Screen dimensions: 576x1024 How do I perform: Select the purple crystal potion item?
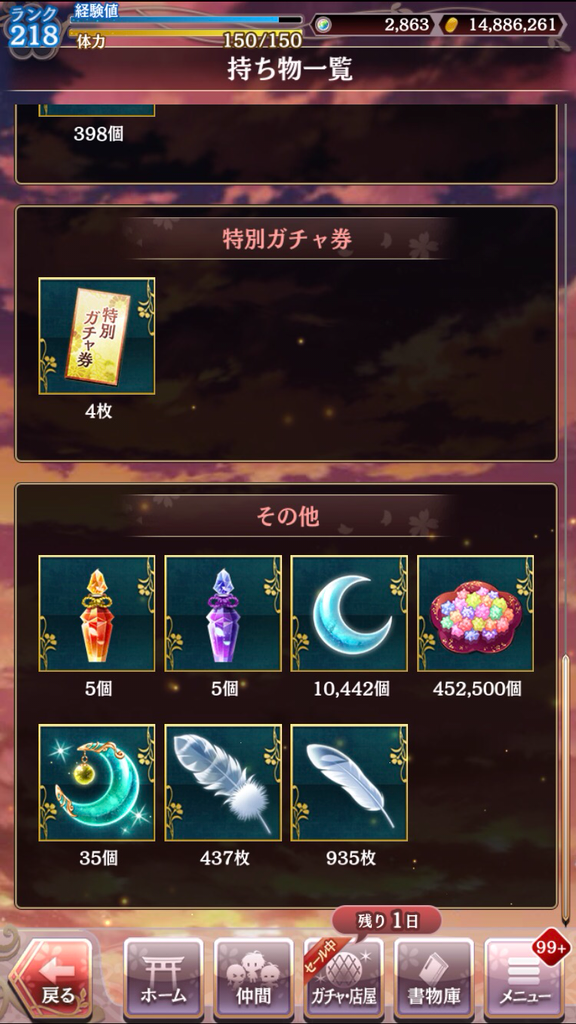[223, 613]
